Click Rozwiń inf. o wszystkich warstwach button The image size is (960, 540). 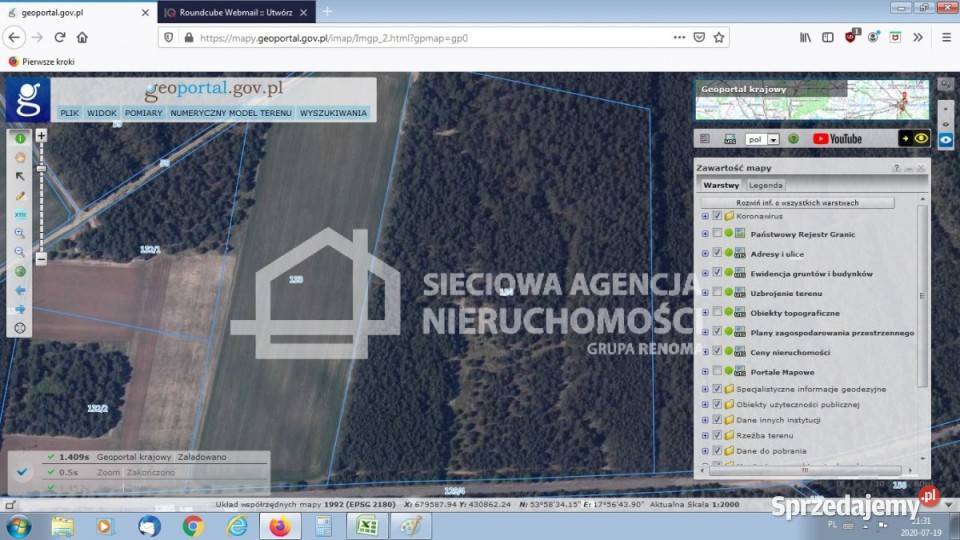pyautogui.click(x=797, y=203)
